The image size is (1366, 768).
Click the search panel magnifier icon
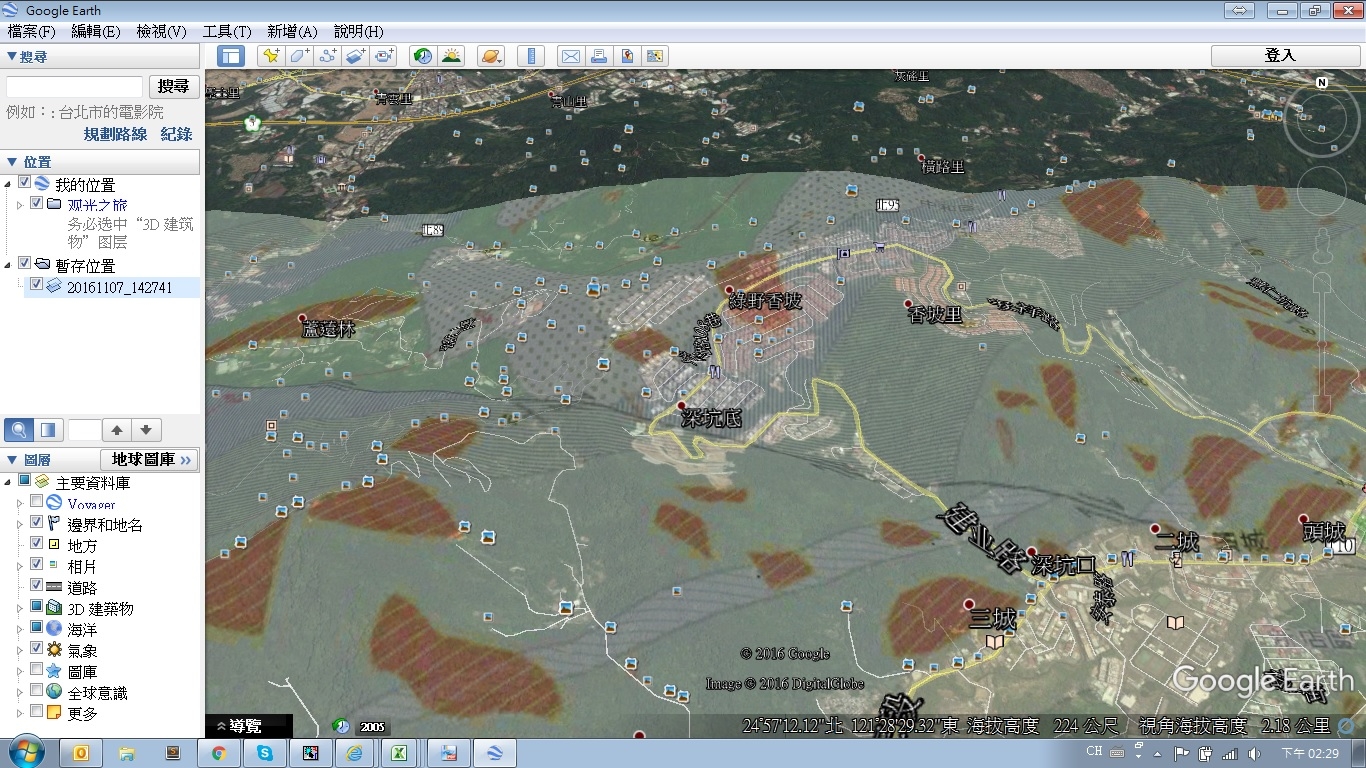coord(19,430)
